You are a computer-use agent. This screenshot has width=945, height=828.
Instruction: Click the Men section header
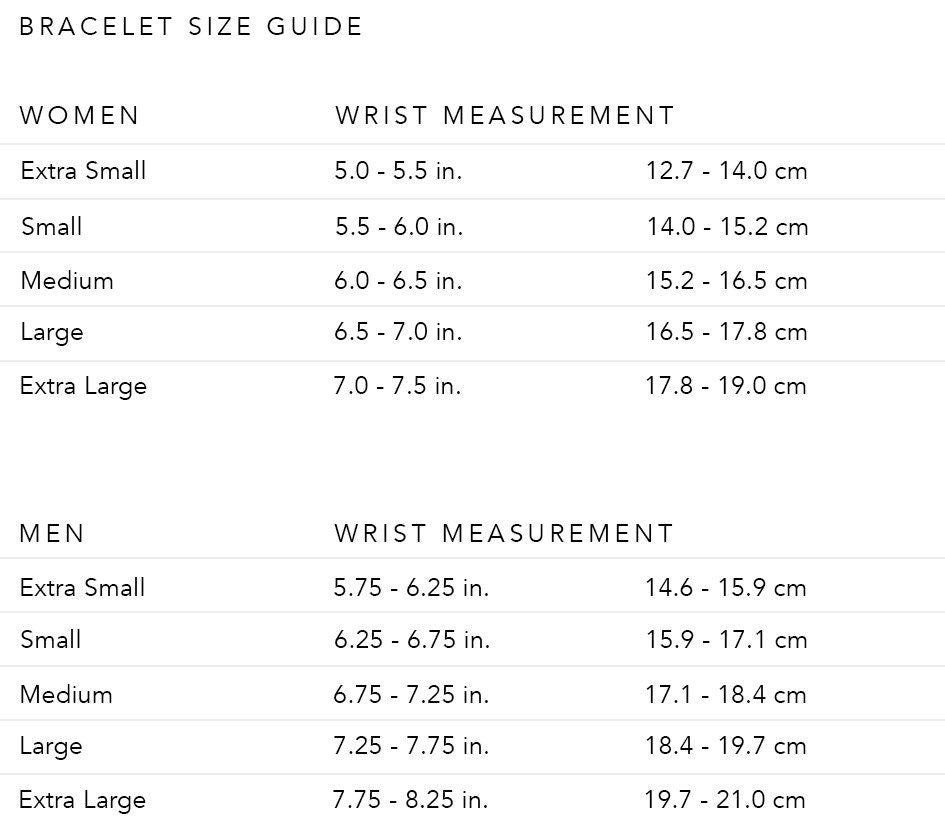52,533
